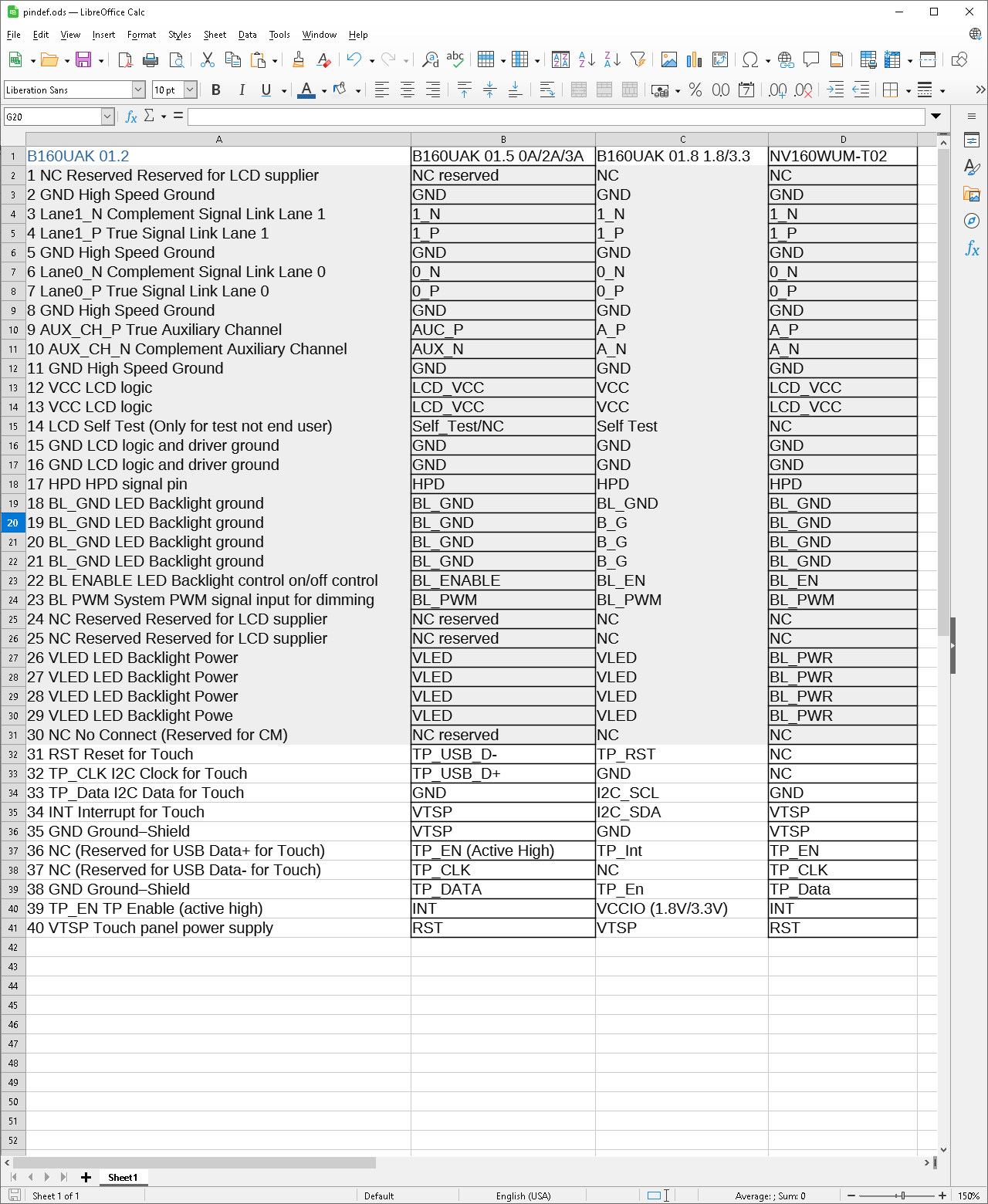Expand the formula bar arrow
Viewport: 988px width, 1204px height.
click(936, 117)
